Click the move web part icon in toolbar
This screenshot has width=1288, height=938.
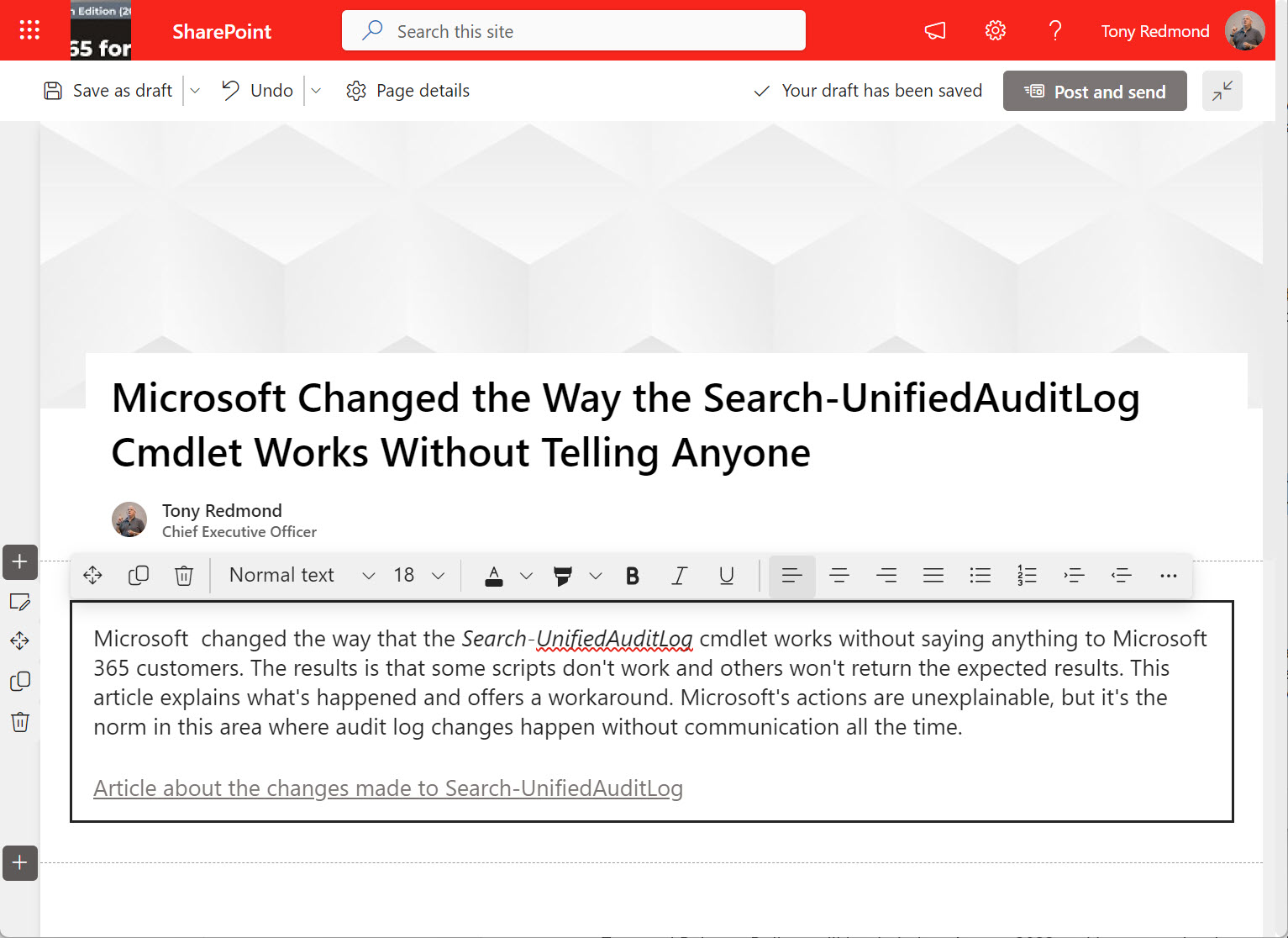[92, 576]
